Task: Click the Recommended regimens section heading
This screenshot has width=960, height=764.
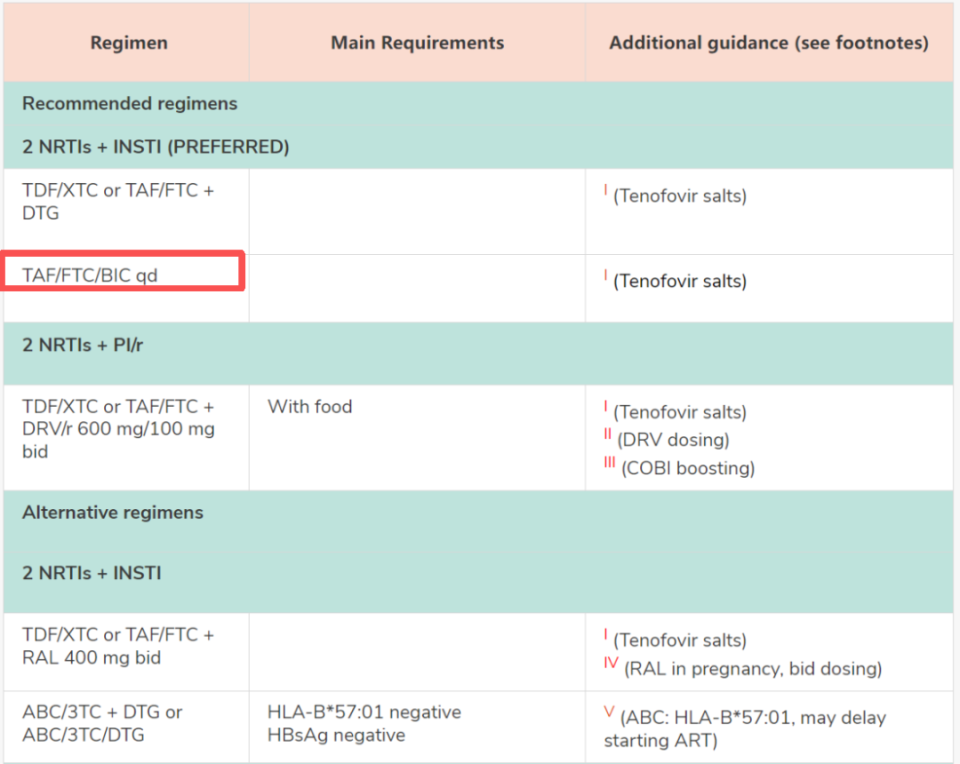Action: pyautogui.click(x=130, y=104)
